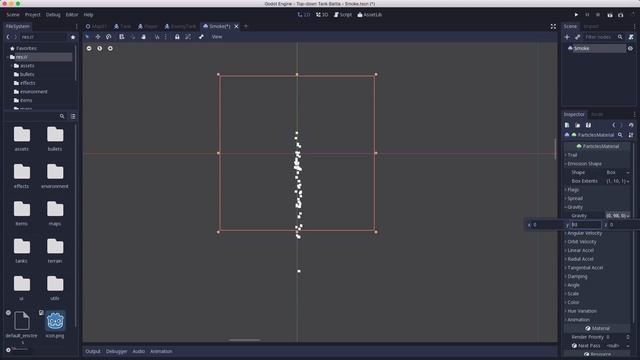Open the Next Pass null dropdown
The image size is (640, 360).
[618, 346]
